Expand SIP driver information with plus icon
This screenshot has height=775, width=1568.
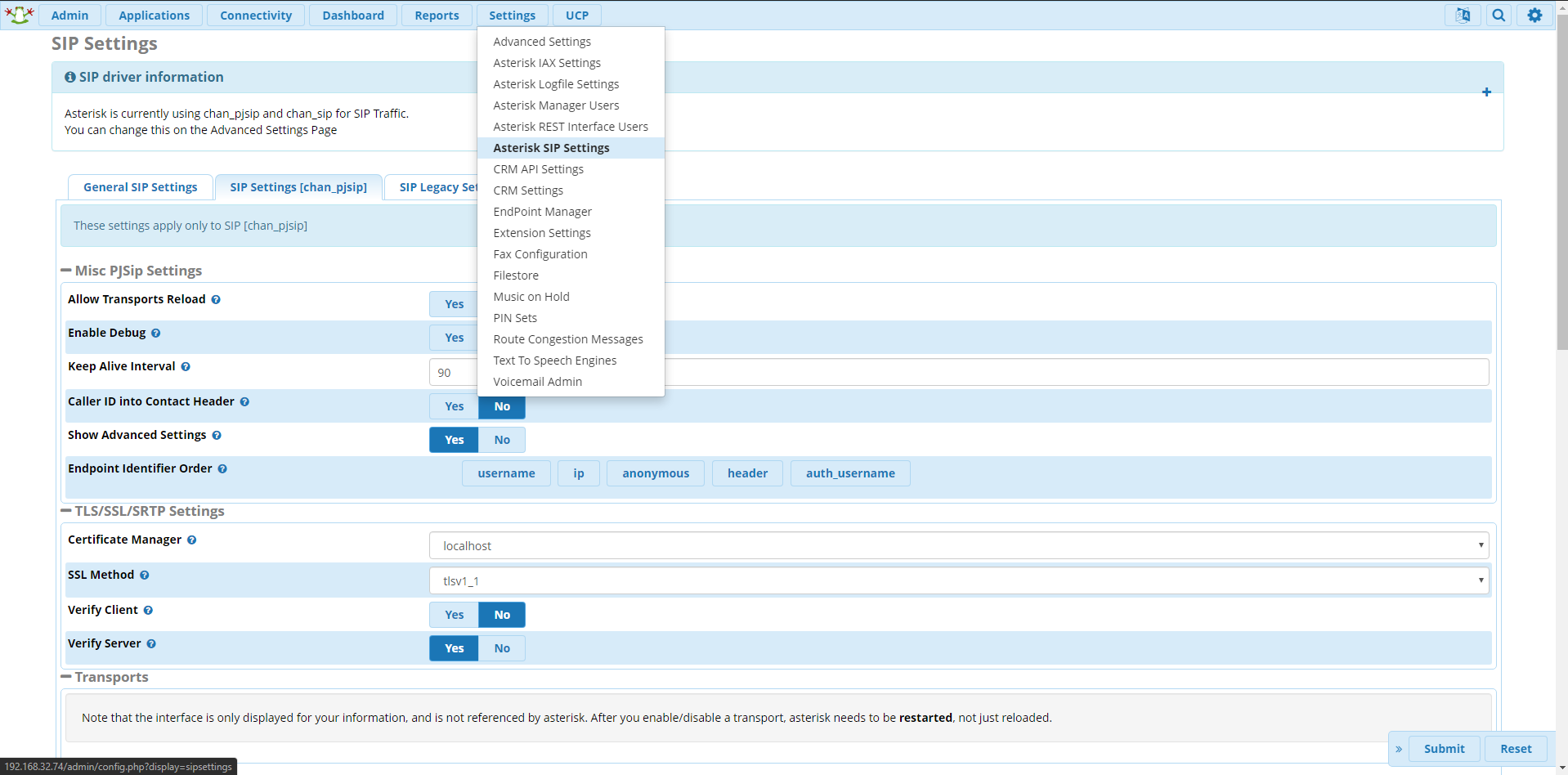[1486, 92]
